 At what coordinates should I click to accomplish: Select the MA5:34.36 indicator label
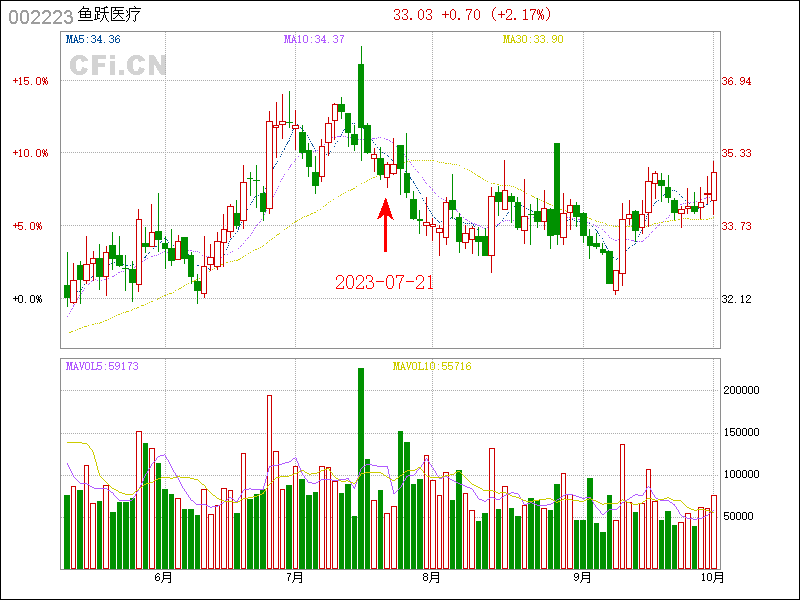tap(93, 39)
